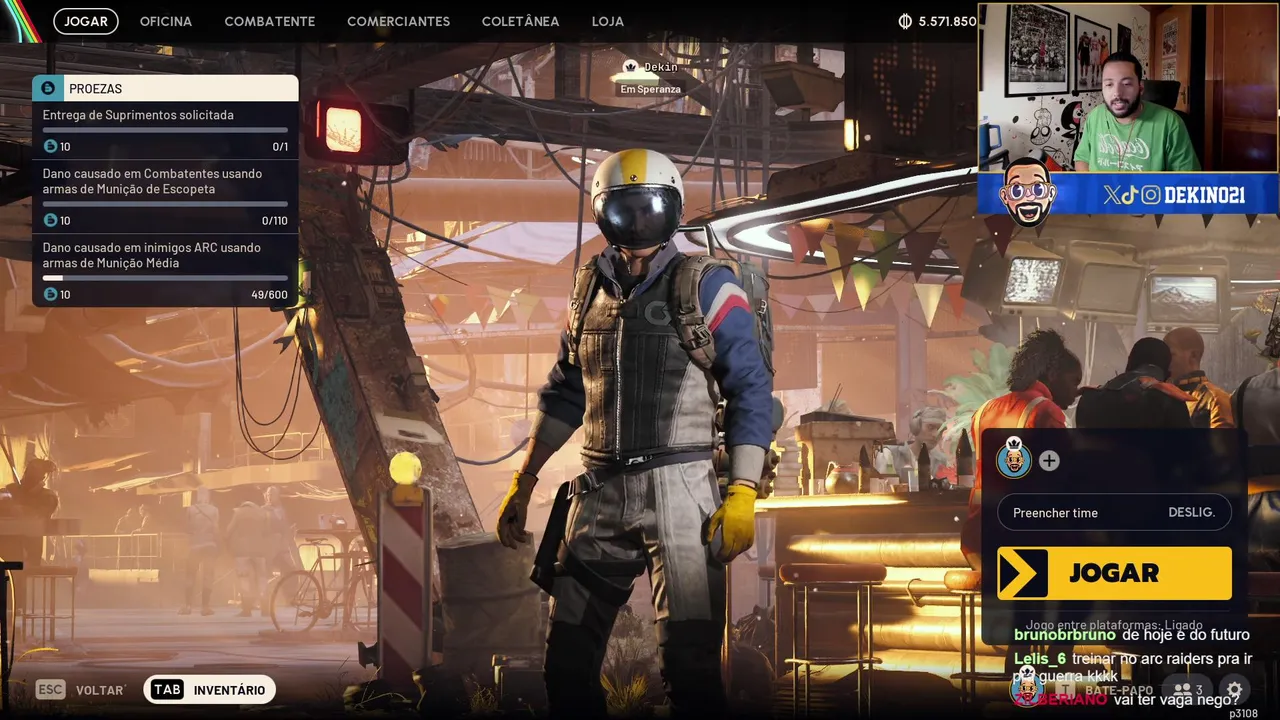Click Lelis_6 chat message username
This screenshot has height=720, width=1280.
click(1040, 659)
